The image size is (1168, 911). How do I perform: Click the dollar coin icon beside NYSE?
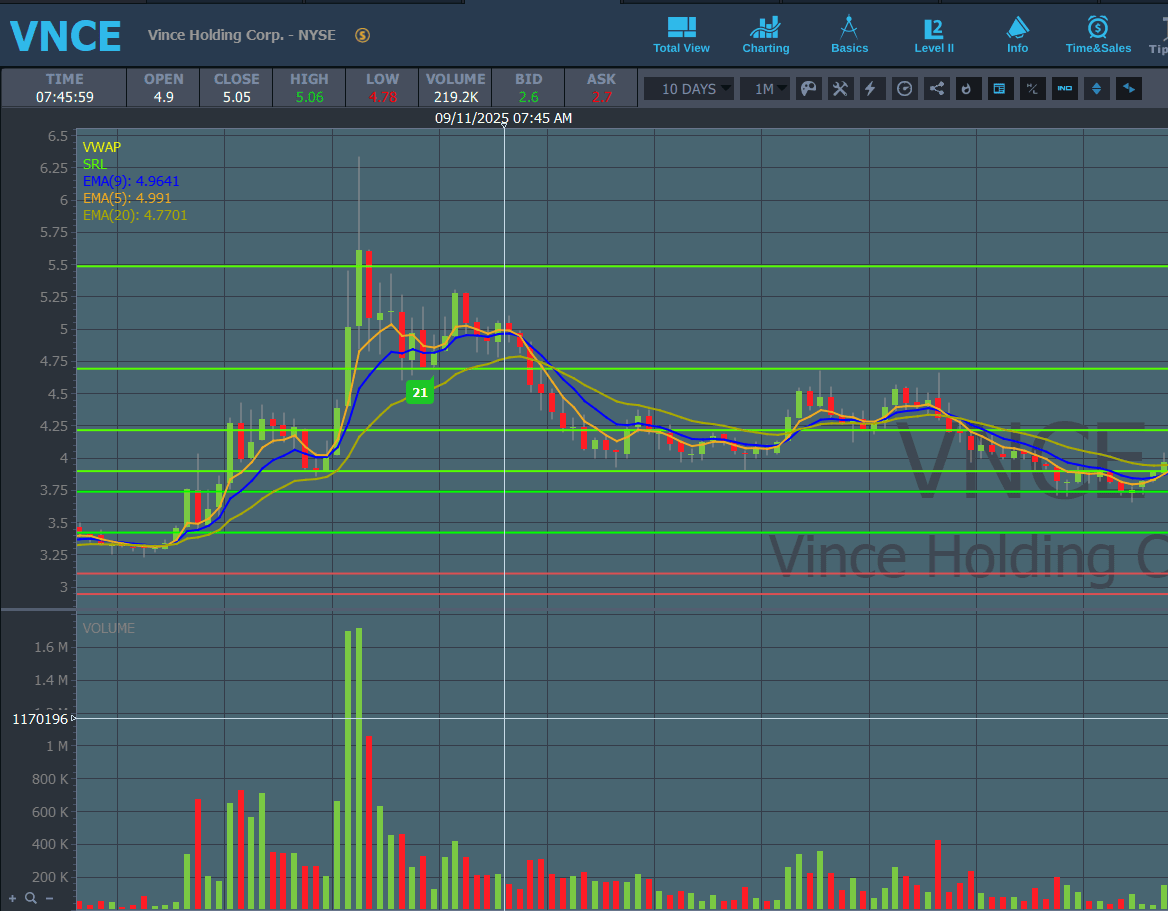point(362,35)
